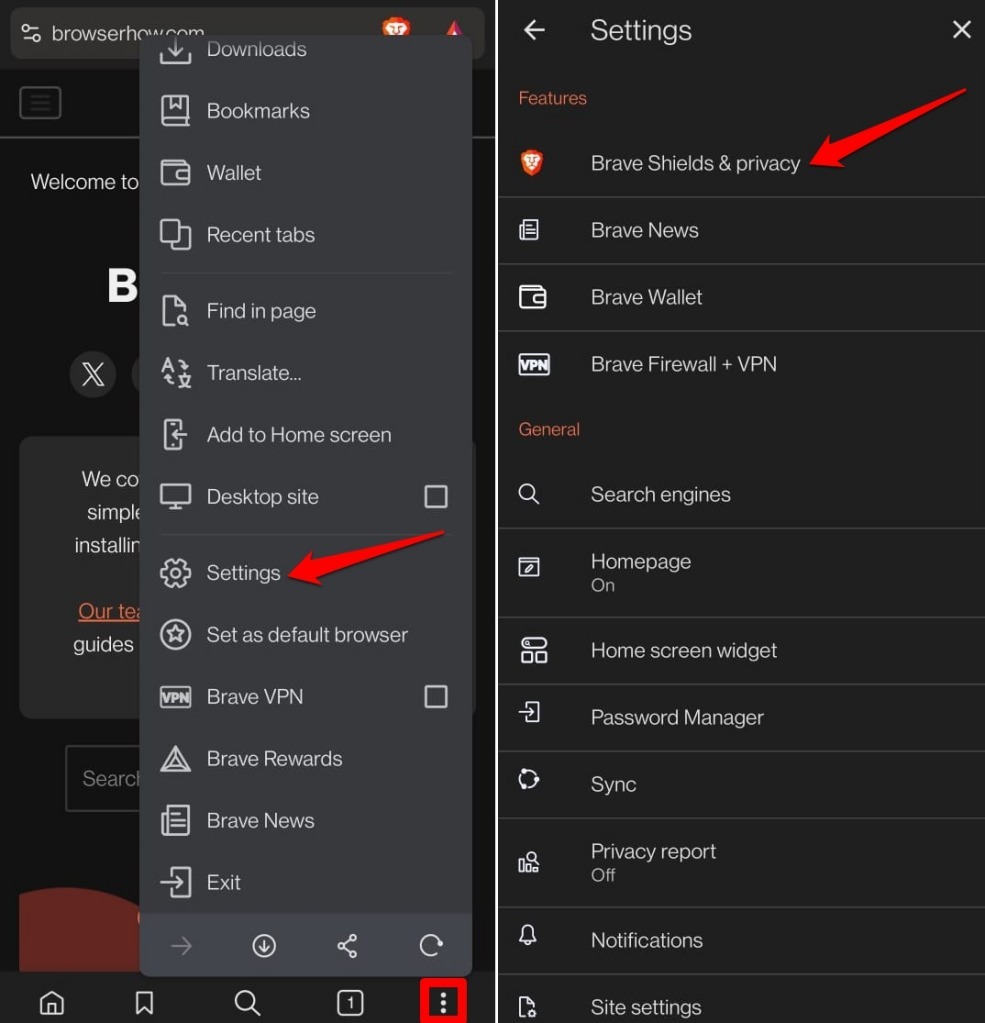Open Bookmarks in the browser menu
The width and height of the screenshot is (985, 1023).
305,111
